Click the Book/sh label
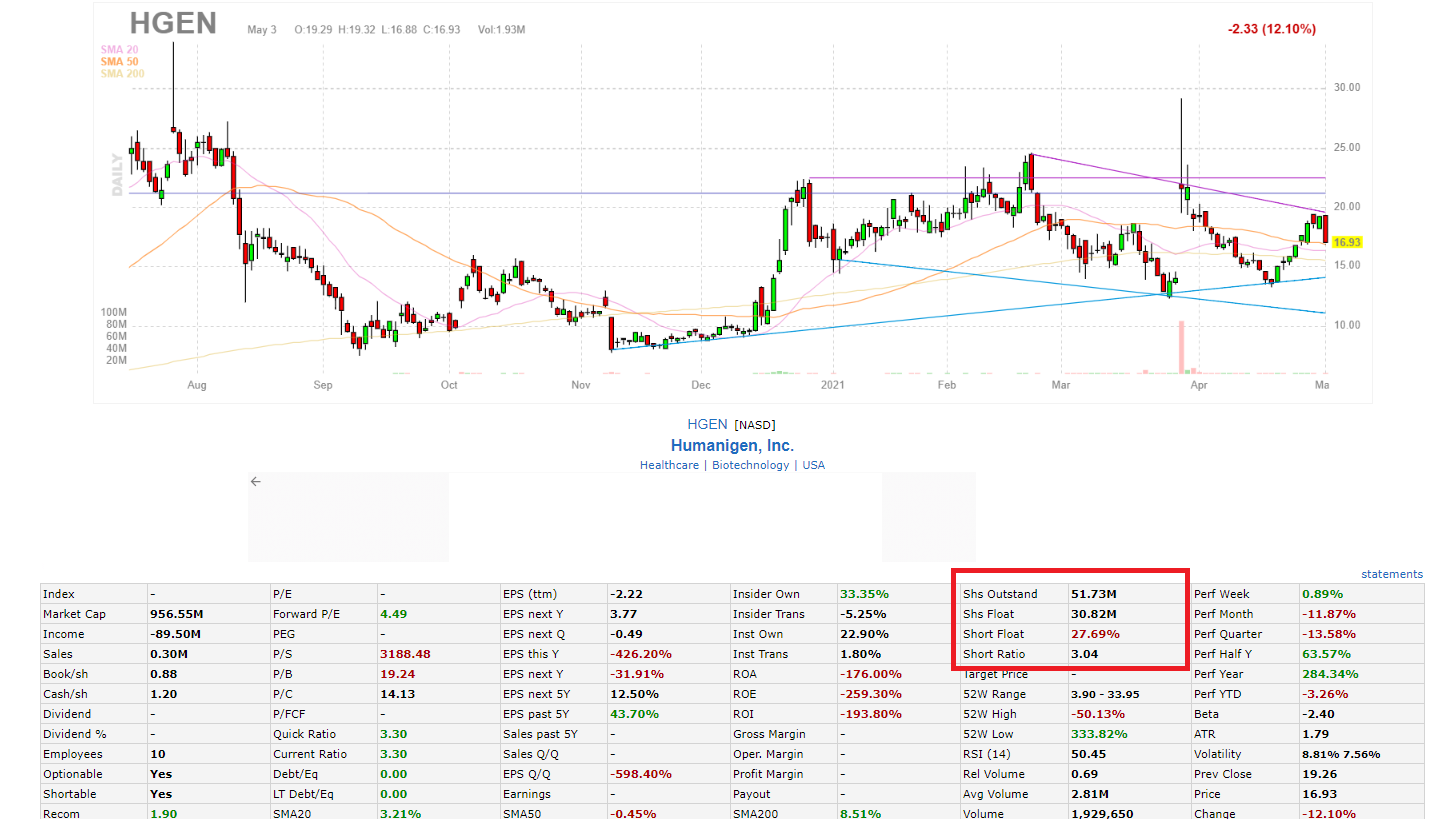Image resolution: width=1433 pixels, height=819 pixels. click(x=65, y=674)
